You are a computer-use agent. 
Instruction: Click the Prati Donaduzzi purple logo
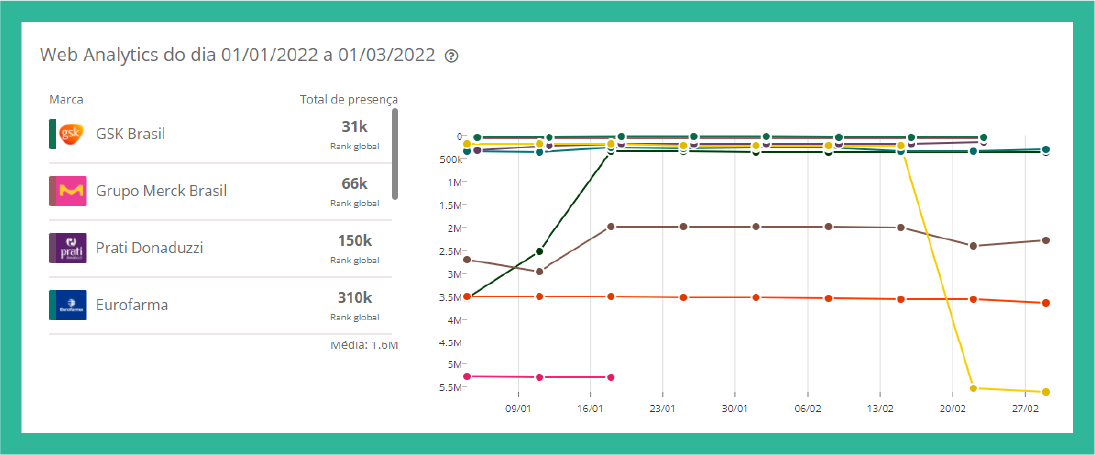[68, 247]
